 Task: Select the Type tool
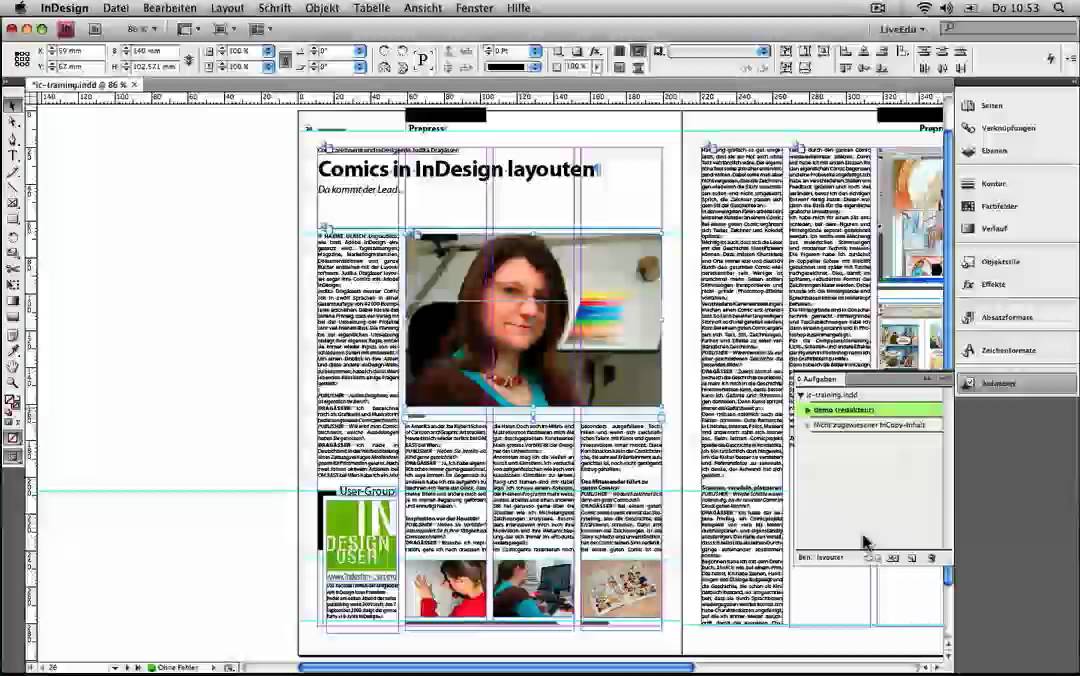tap(12, 156)
